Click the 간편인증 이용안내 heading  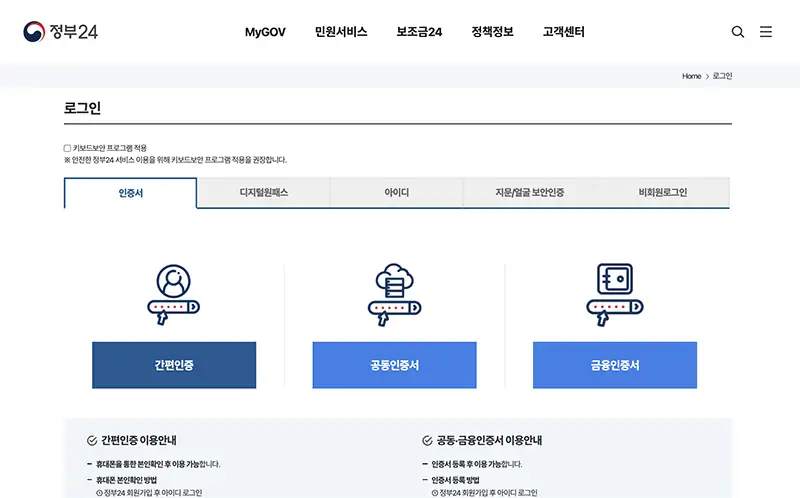139,440
